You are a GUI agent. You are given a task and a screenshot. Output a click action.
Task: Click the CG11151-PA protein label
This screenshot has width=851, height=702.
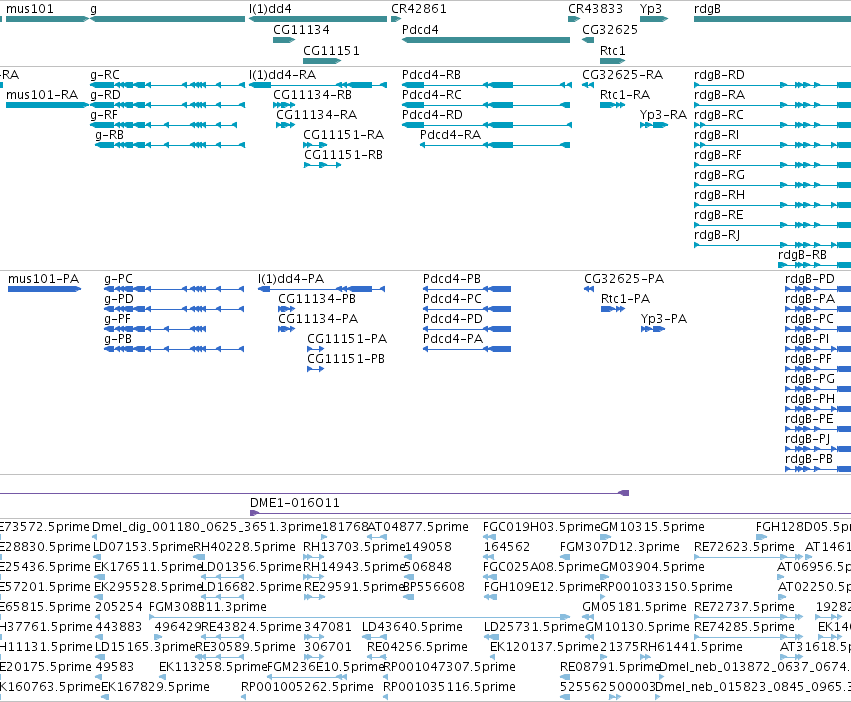(x=347, y=339)
